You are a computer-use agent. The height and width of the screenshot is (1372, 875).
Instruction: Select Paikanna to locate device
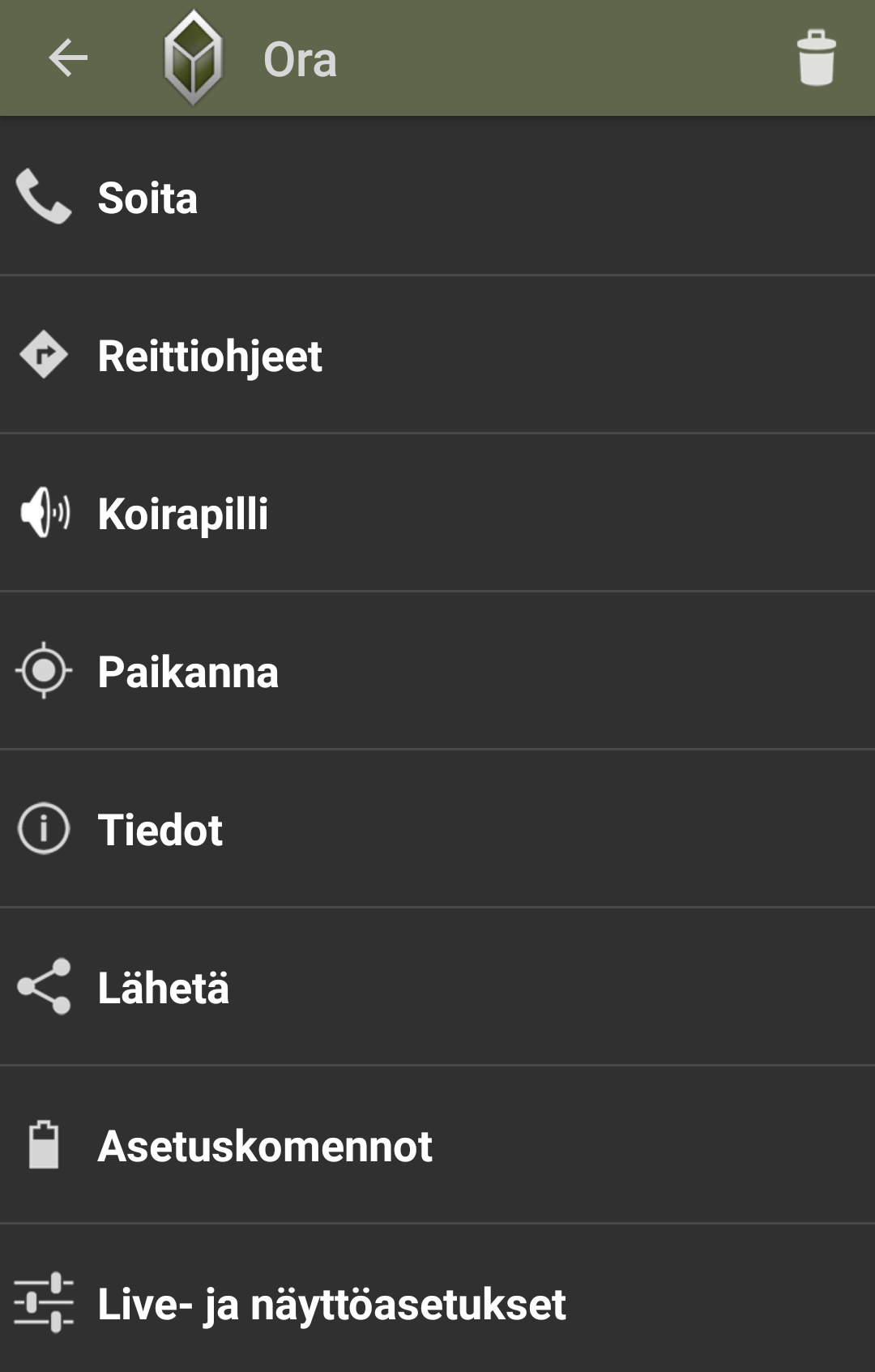[x=188, y=673]
